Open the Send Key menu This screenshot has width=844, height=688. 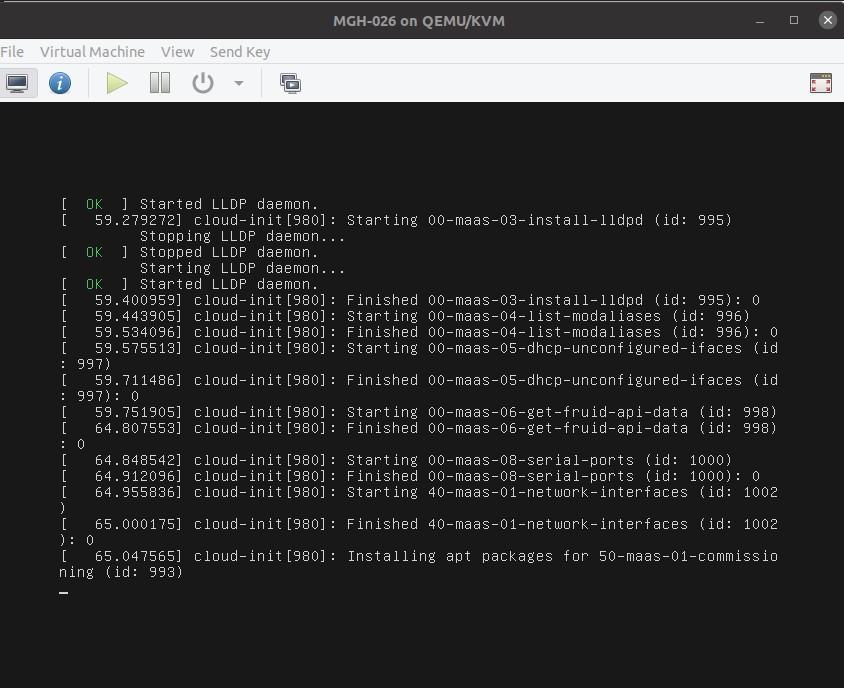pos(240,52)
